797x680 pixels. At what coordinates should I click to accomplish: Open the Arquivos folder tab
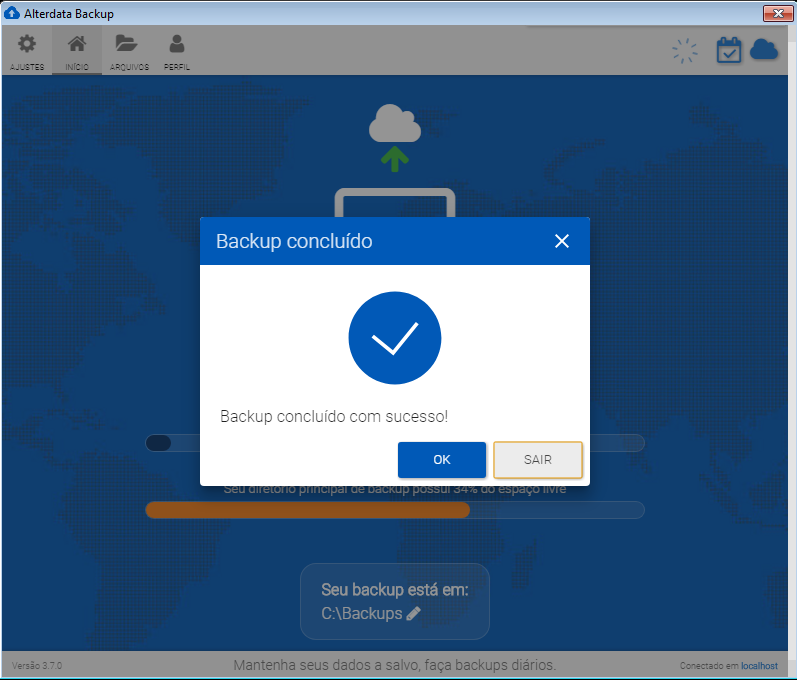pos(129,51)
